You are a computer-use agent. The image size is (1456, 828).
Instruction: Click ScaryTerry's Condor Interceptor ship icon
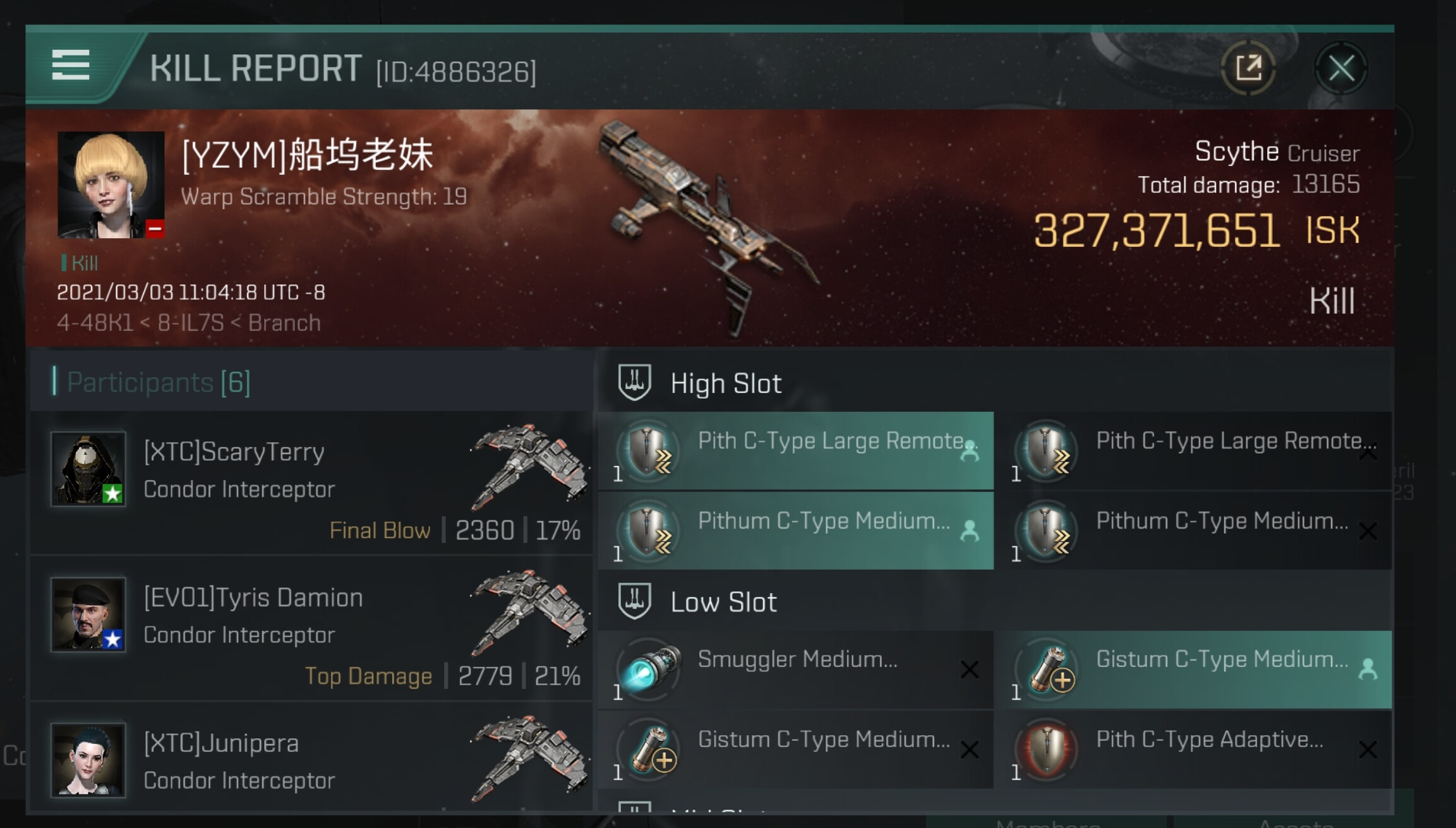pyautogui.click(x=529, y=466)
